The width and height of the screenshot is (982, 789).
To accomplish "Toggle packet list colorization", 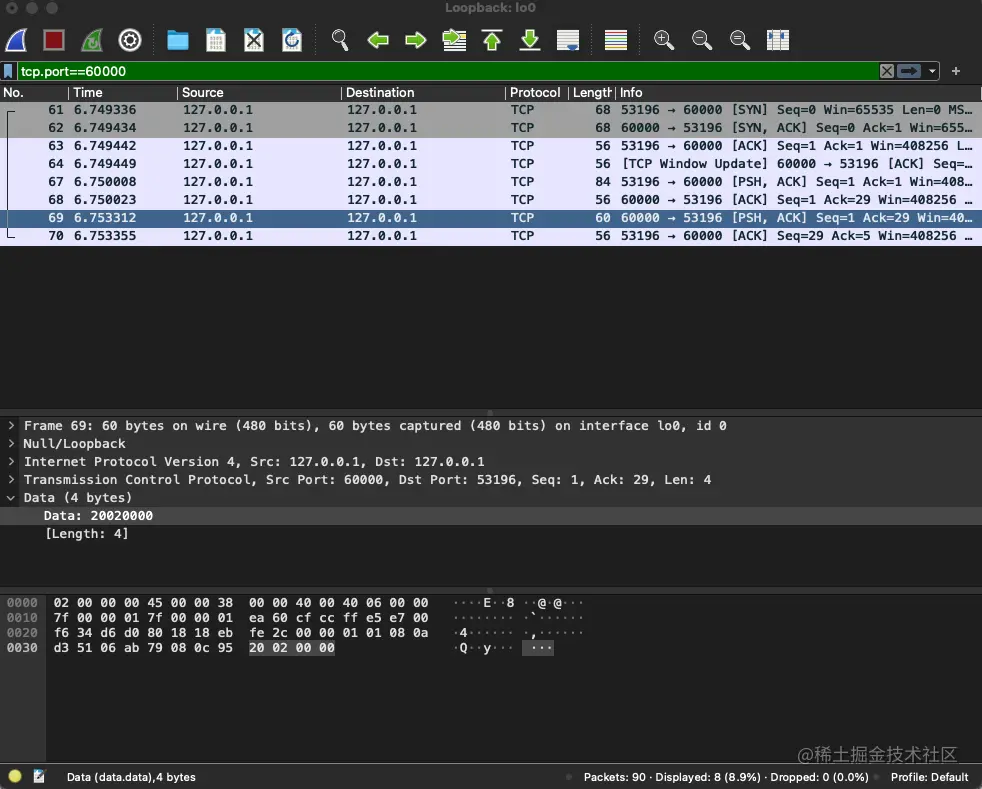I will click(616, 40).
